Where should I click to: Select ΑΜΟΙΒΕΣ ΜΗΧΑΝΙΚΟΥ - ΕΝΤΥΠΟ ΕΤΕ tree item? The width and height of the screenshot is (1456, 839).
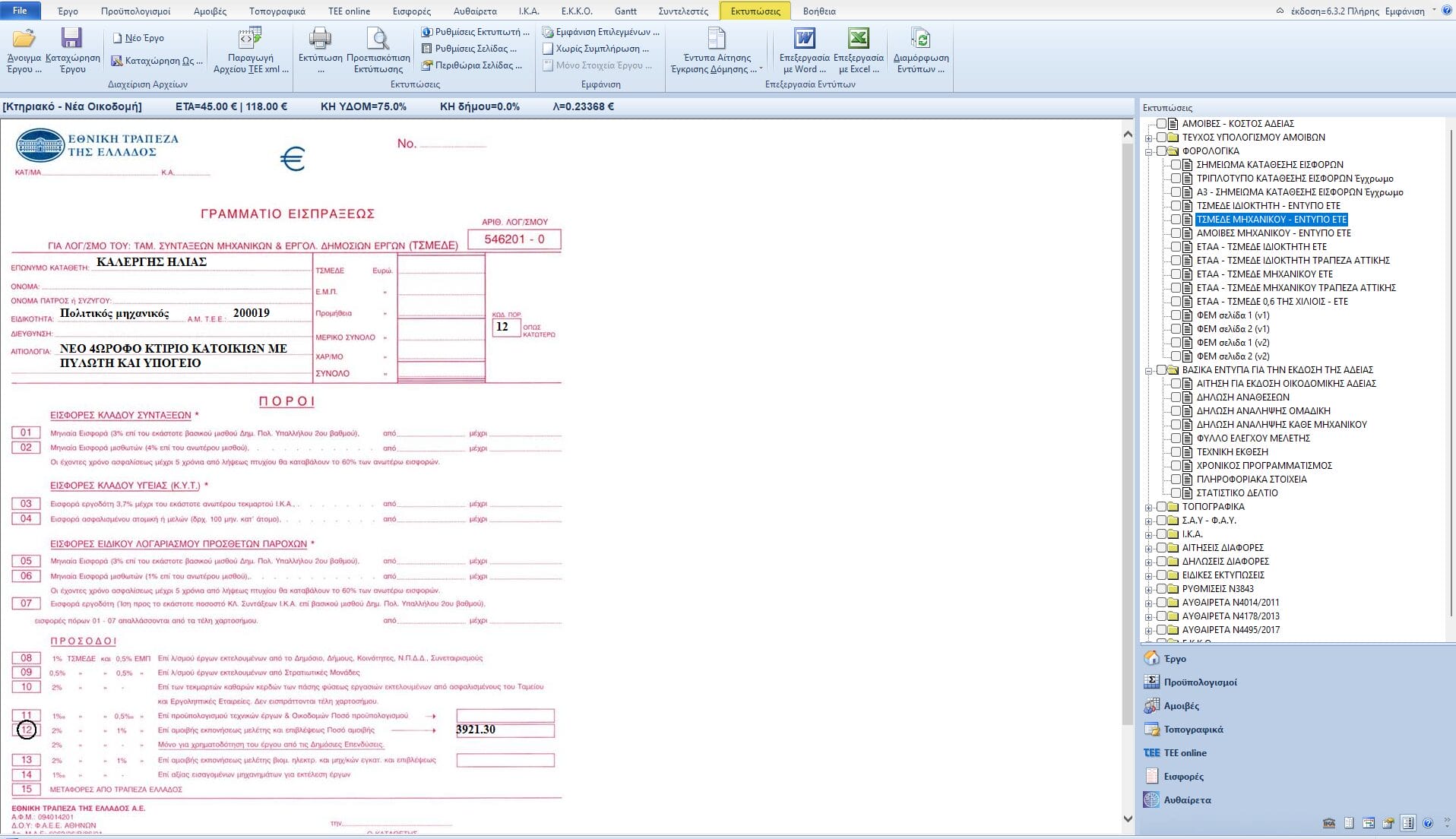tap(1273, 233)
